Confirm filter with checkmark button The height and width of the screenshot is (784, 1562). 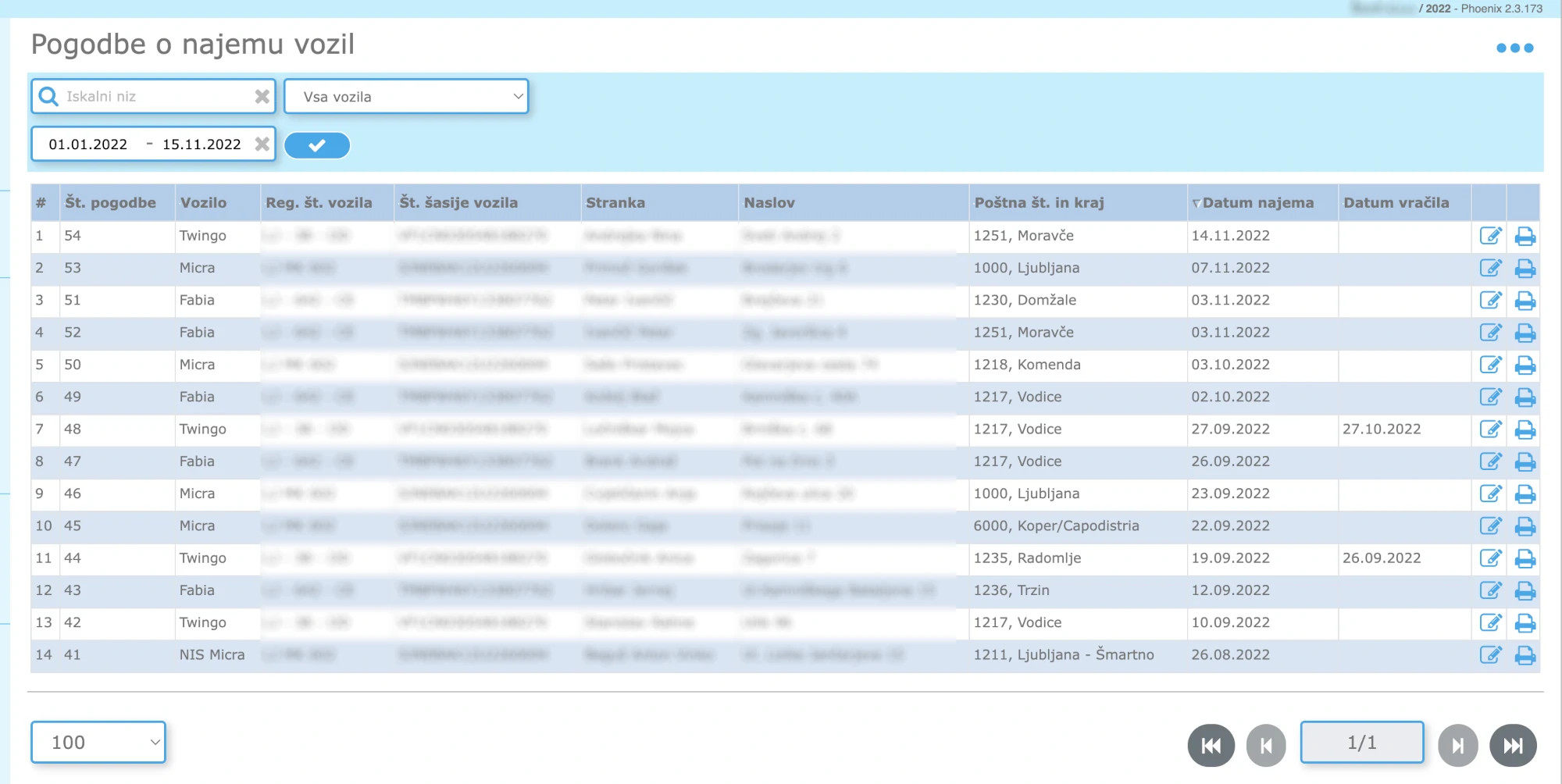pos(316,145)
